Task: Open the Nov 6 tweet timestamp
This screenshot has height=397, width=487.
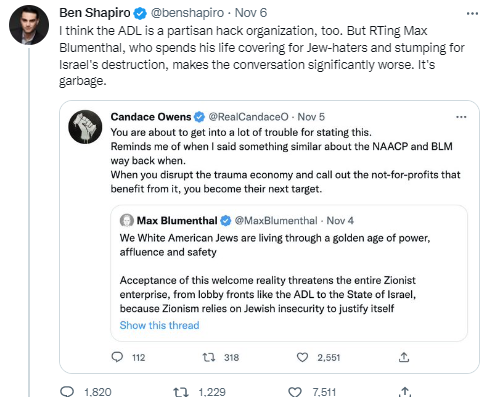Action: click(251, 13)
